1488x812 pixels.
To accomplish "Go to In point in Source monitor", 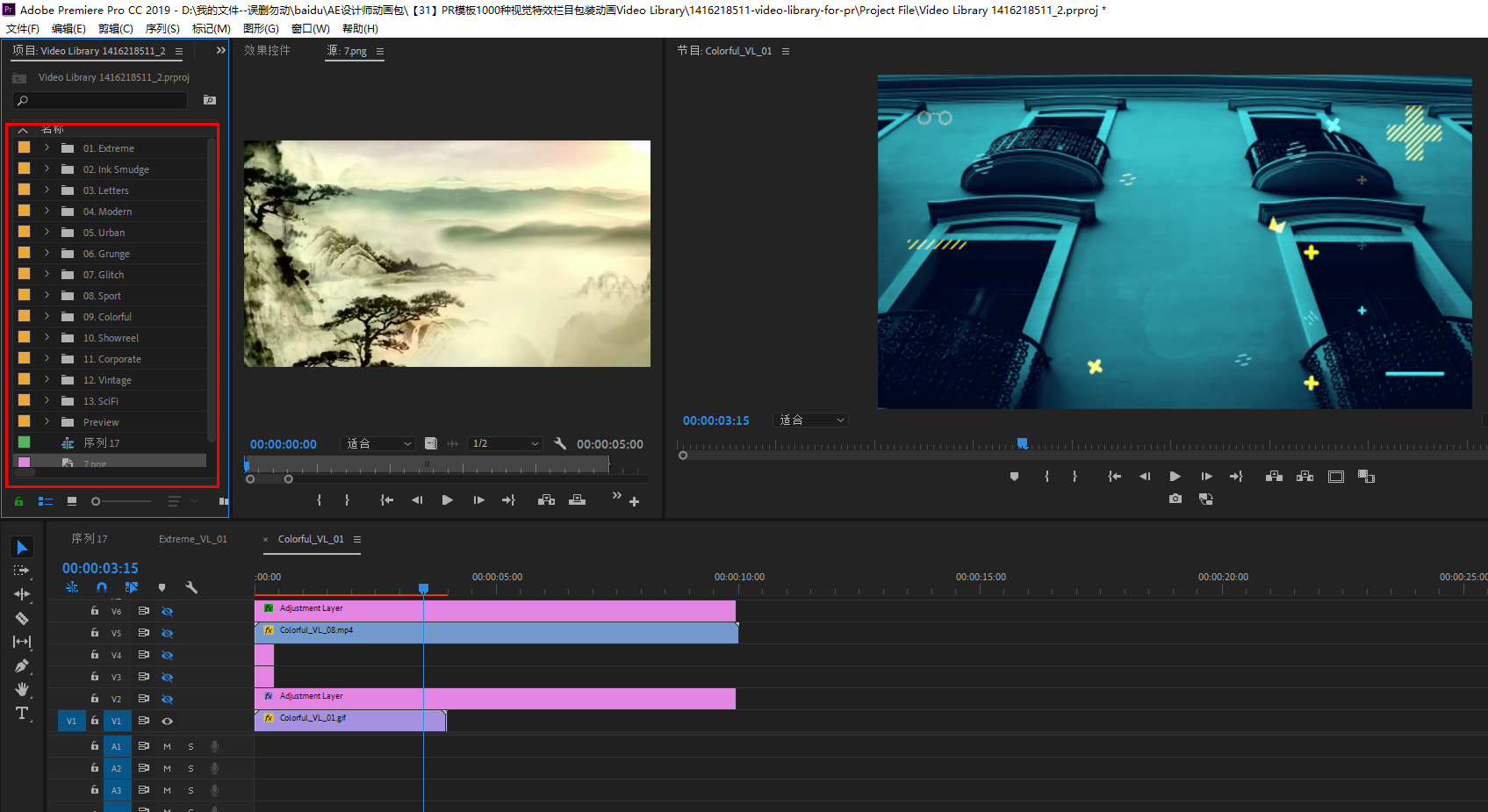I will click(386, 499).
